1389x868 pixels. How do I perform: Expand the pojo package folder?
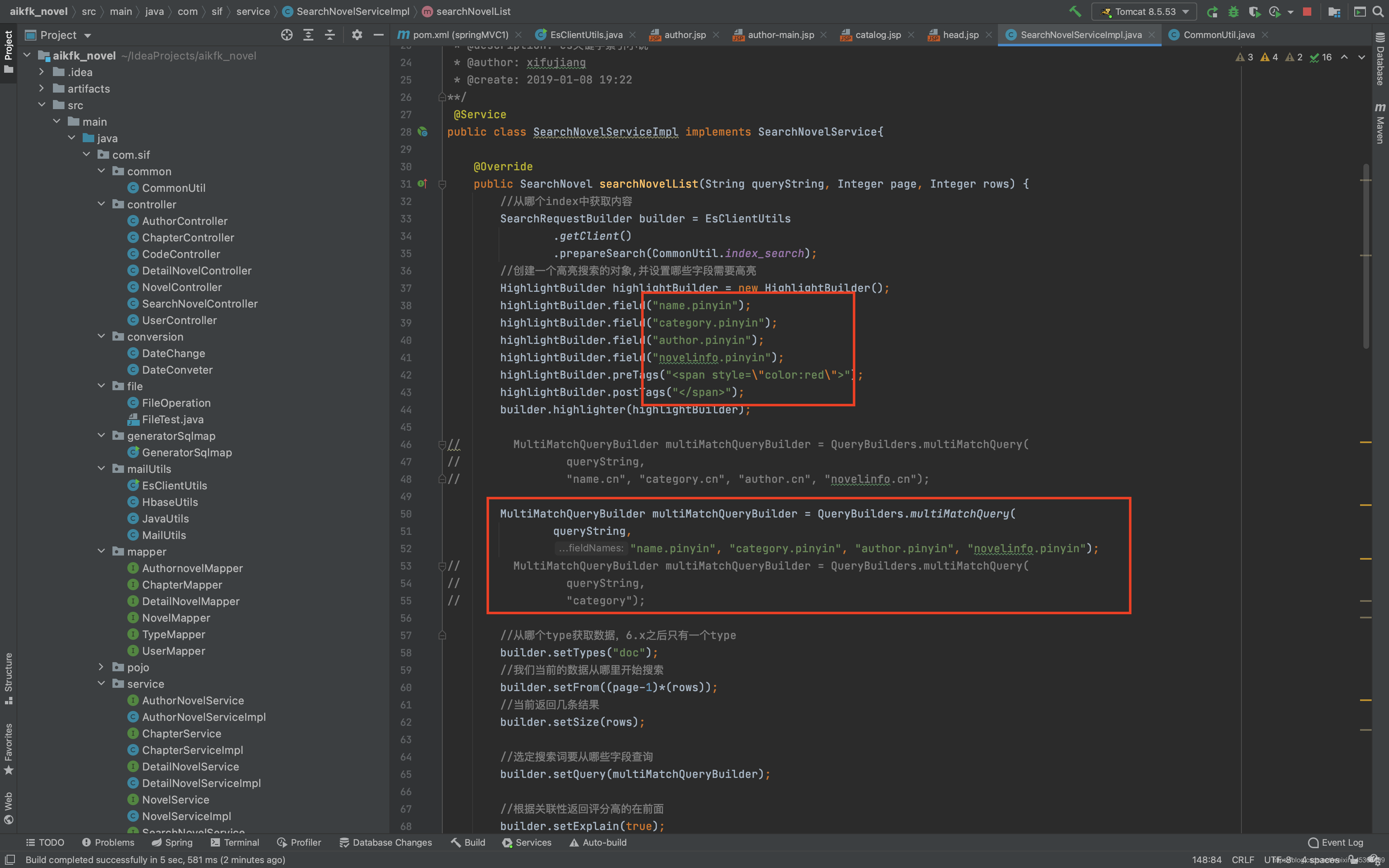(101, 667)
